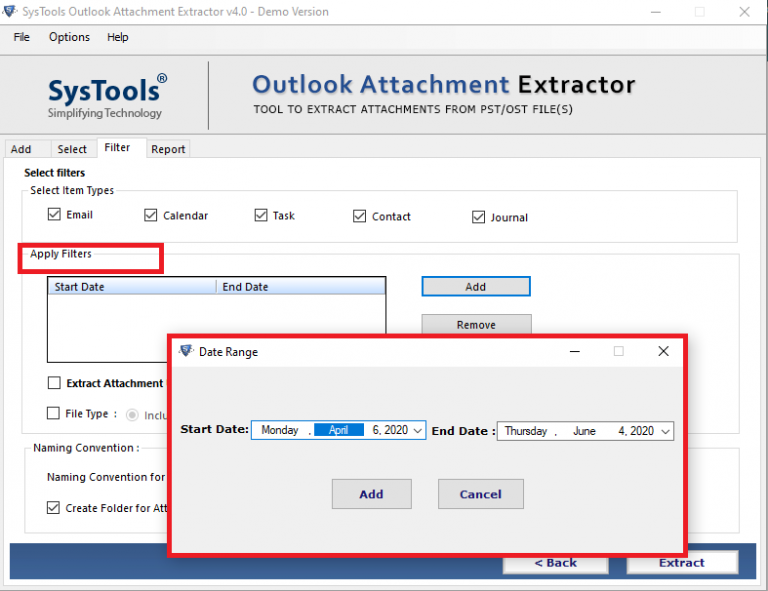Toggle the Calendar checkbox
Screen dimensions: 768x591
point(151,215)
